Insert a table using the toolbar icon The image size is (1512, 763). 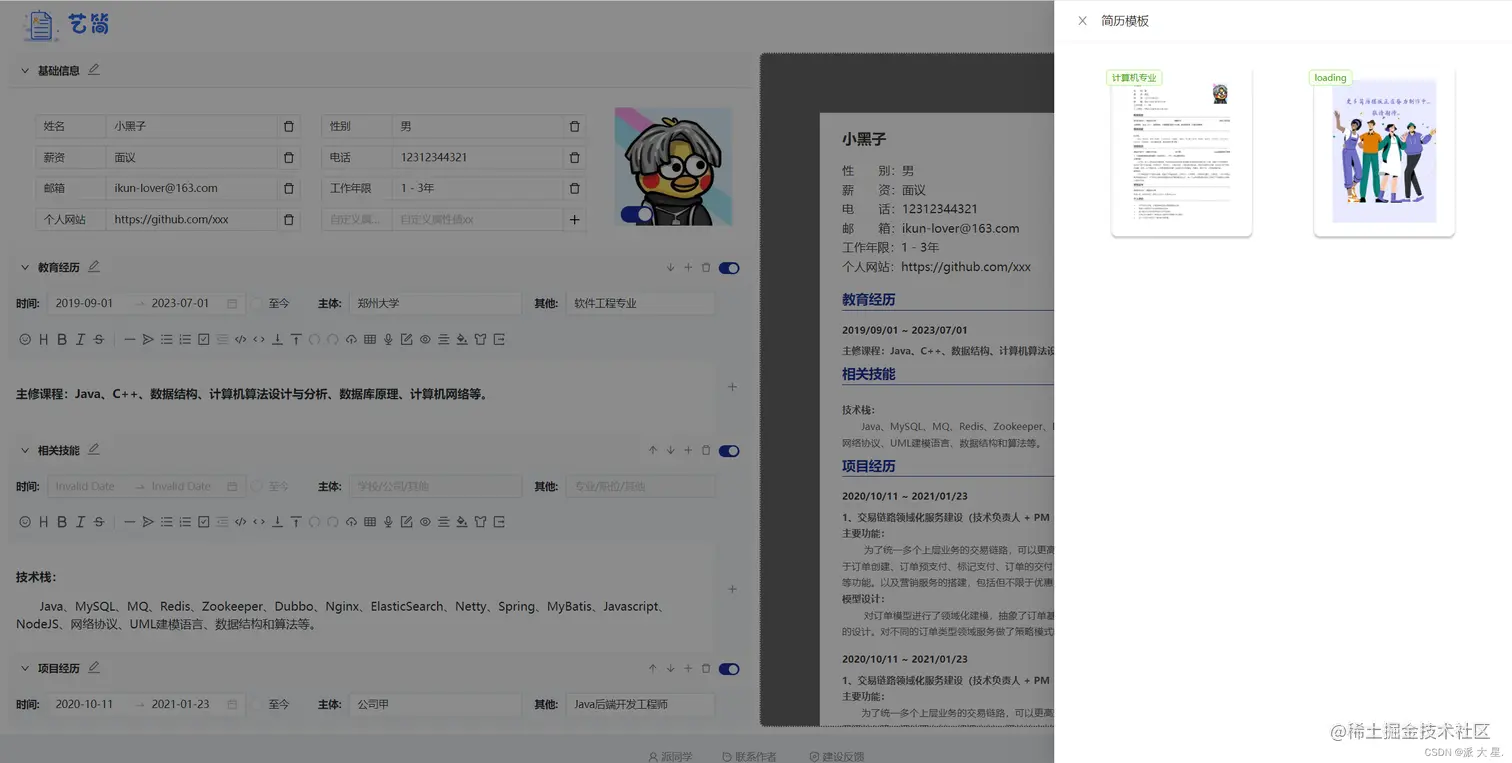(371, 338)
